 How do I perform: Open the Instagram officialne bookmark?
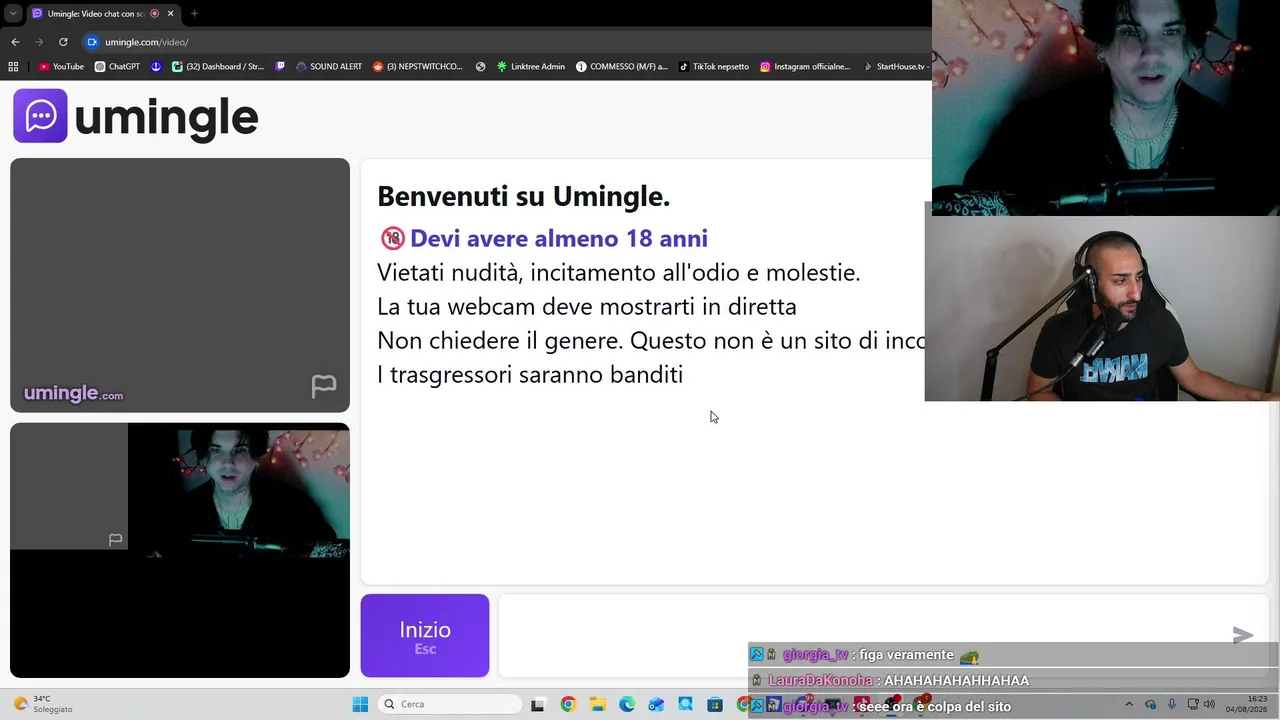coord(805,67)
